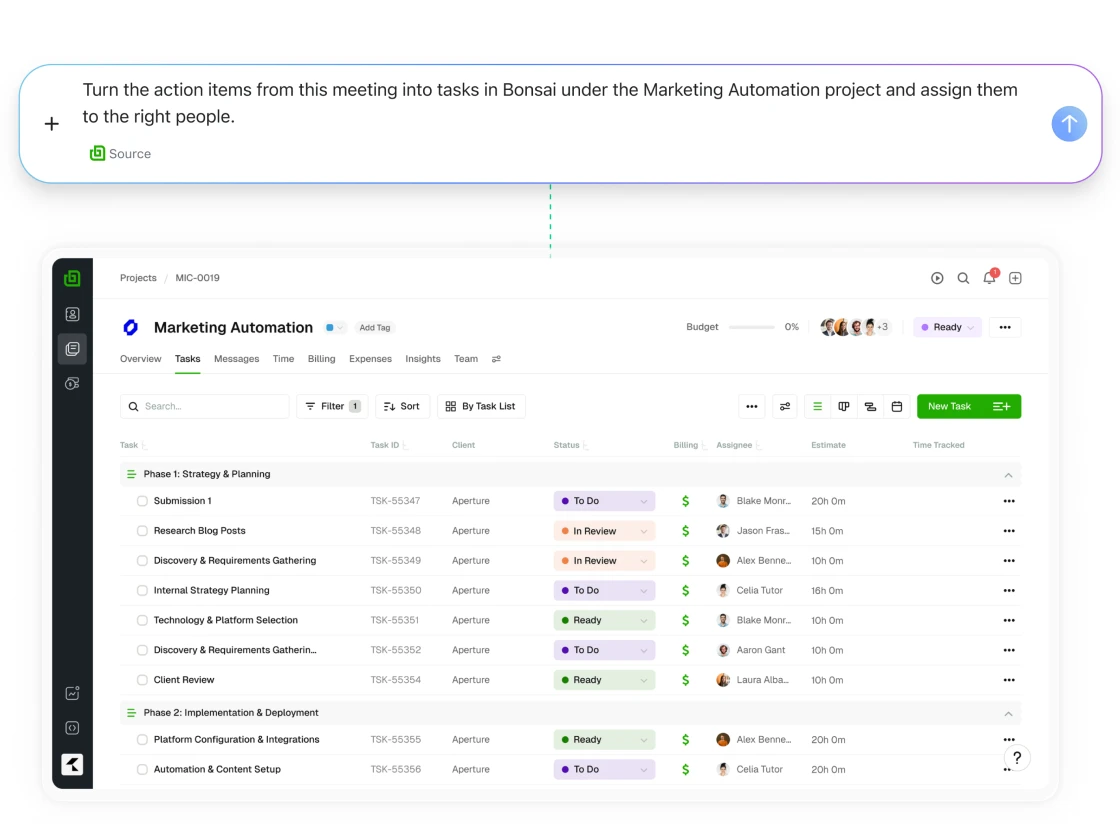Switch to the Overview tab
This screenshot has height=840, width=1120.
tap(141, 359)
